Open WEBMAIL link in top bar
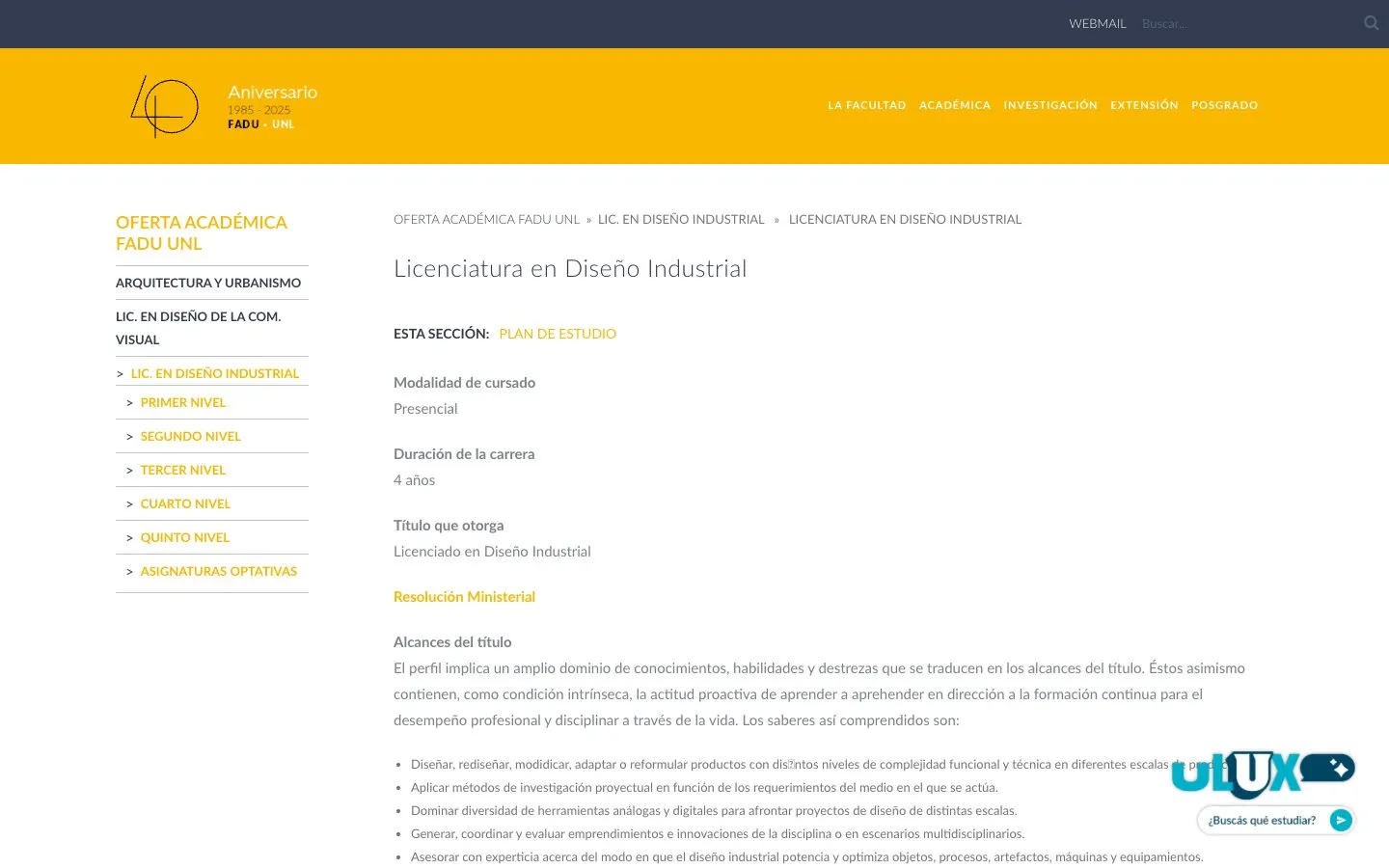Screen dimensions: 1389x868 coord(1098,24)
